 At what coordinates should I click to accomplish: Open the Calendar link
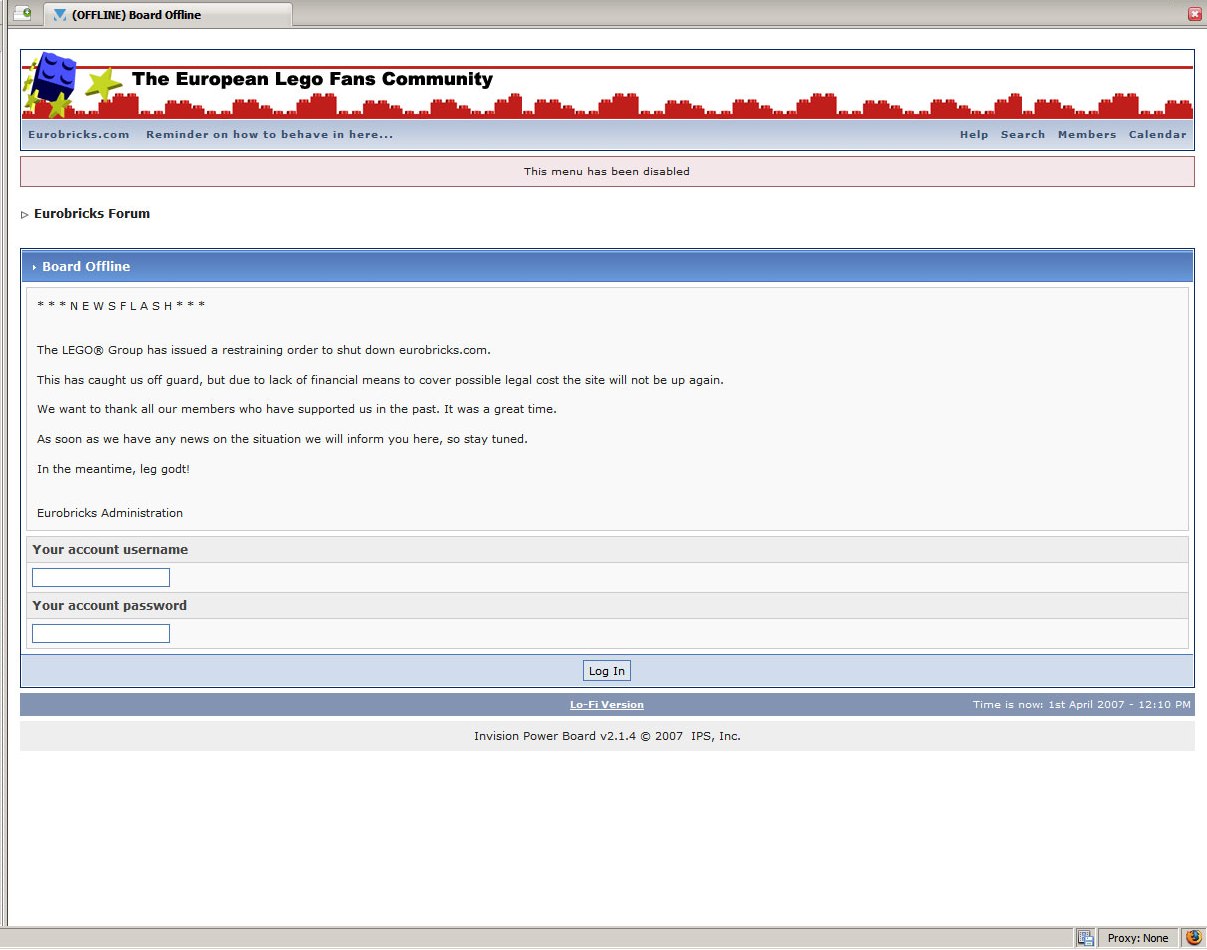tap(1157, 135)
